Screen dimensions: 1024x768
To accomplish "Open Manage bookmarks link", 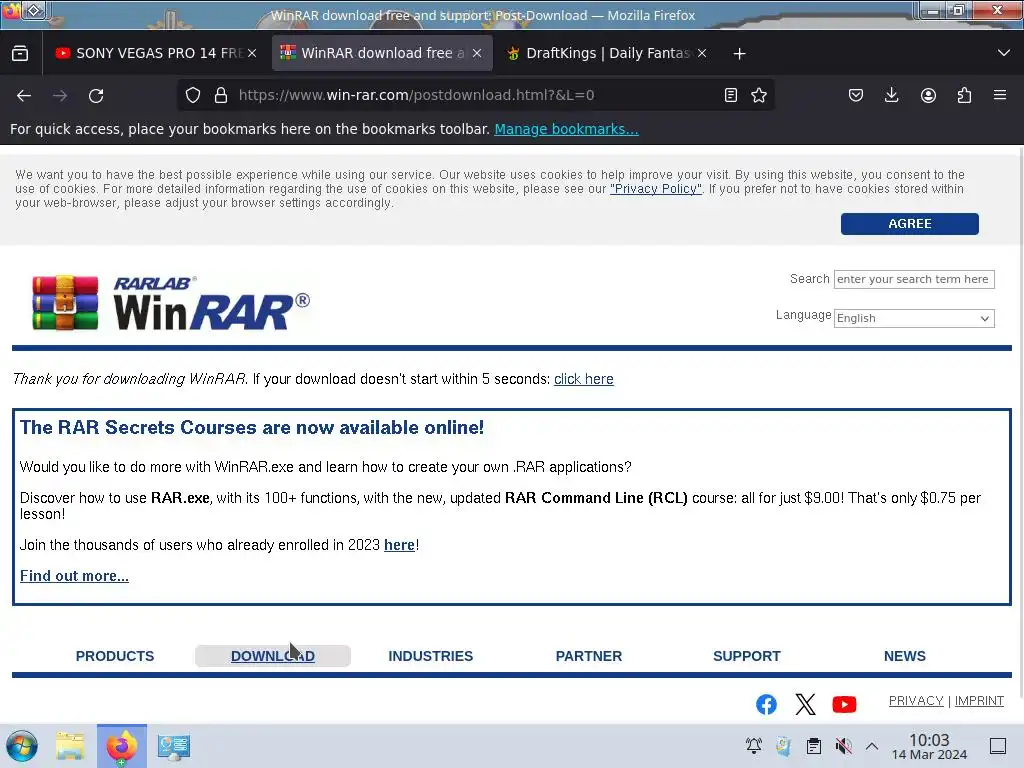I will (566, 129).
